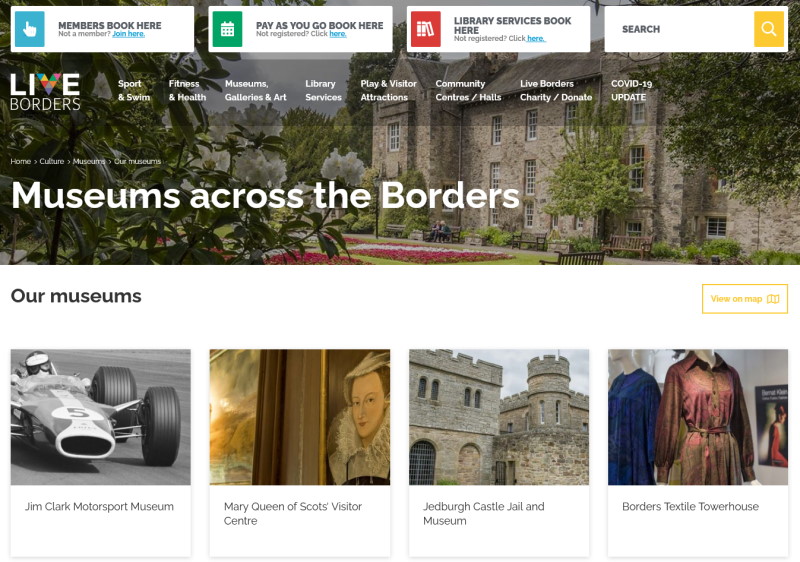Open the Mary Queen of Scots portrait thumbnail
Image resolution: width=800 pixels, height=562 pixels.
click(x=300, y=417)
